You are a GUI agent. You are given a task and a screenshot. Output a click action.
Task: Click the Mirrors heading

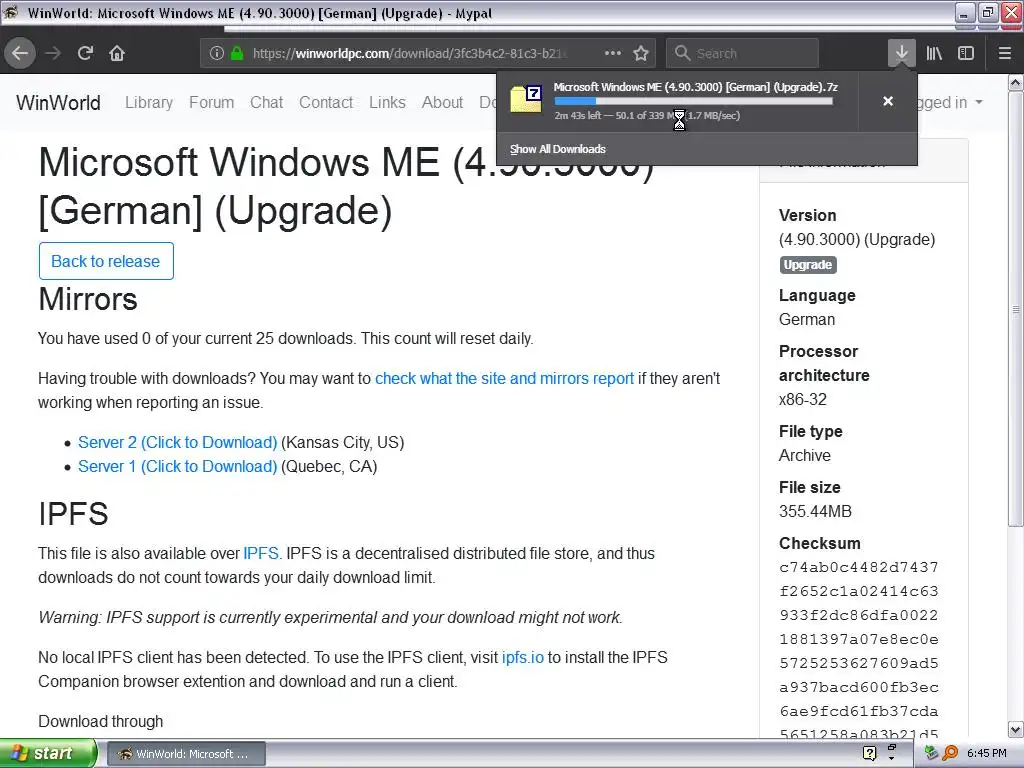[88, 299]
